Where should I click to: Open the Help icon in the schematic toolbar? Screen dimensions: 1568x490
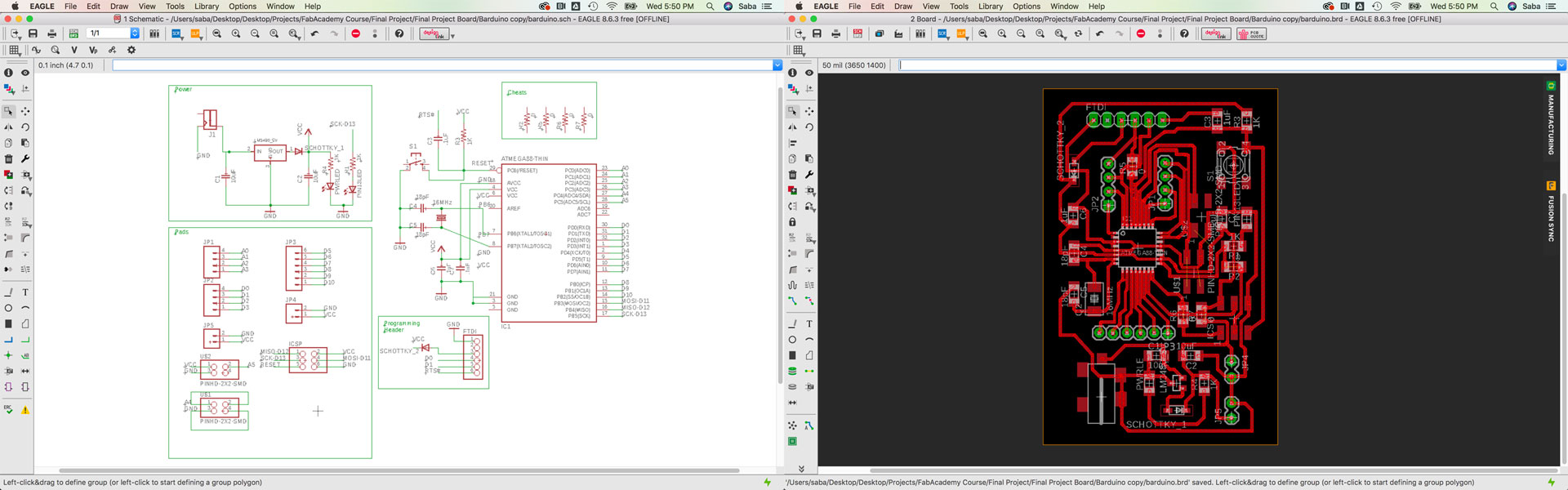point(399,33)
